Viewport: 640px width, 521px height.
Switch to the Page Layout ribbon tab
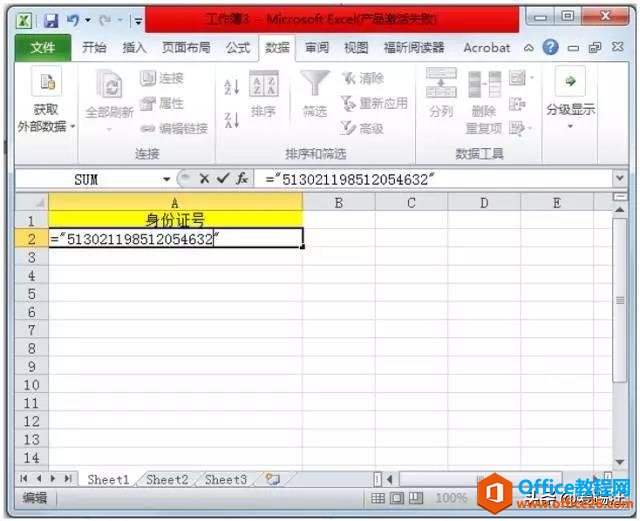pyautogui.click(x=186, y=48)
